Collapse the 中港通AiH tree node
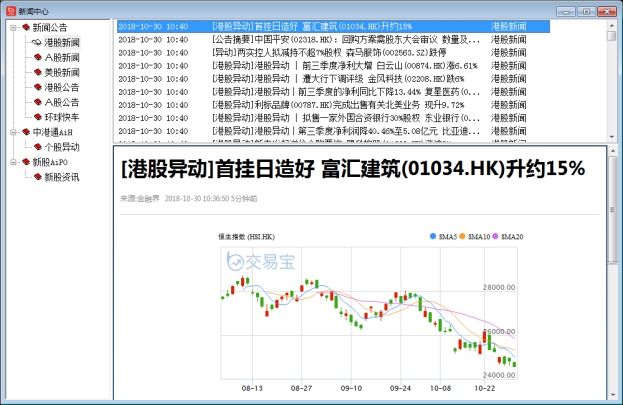This screenshot has height=405, width=623. (x=12, y=132)
